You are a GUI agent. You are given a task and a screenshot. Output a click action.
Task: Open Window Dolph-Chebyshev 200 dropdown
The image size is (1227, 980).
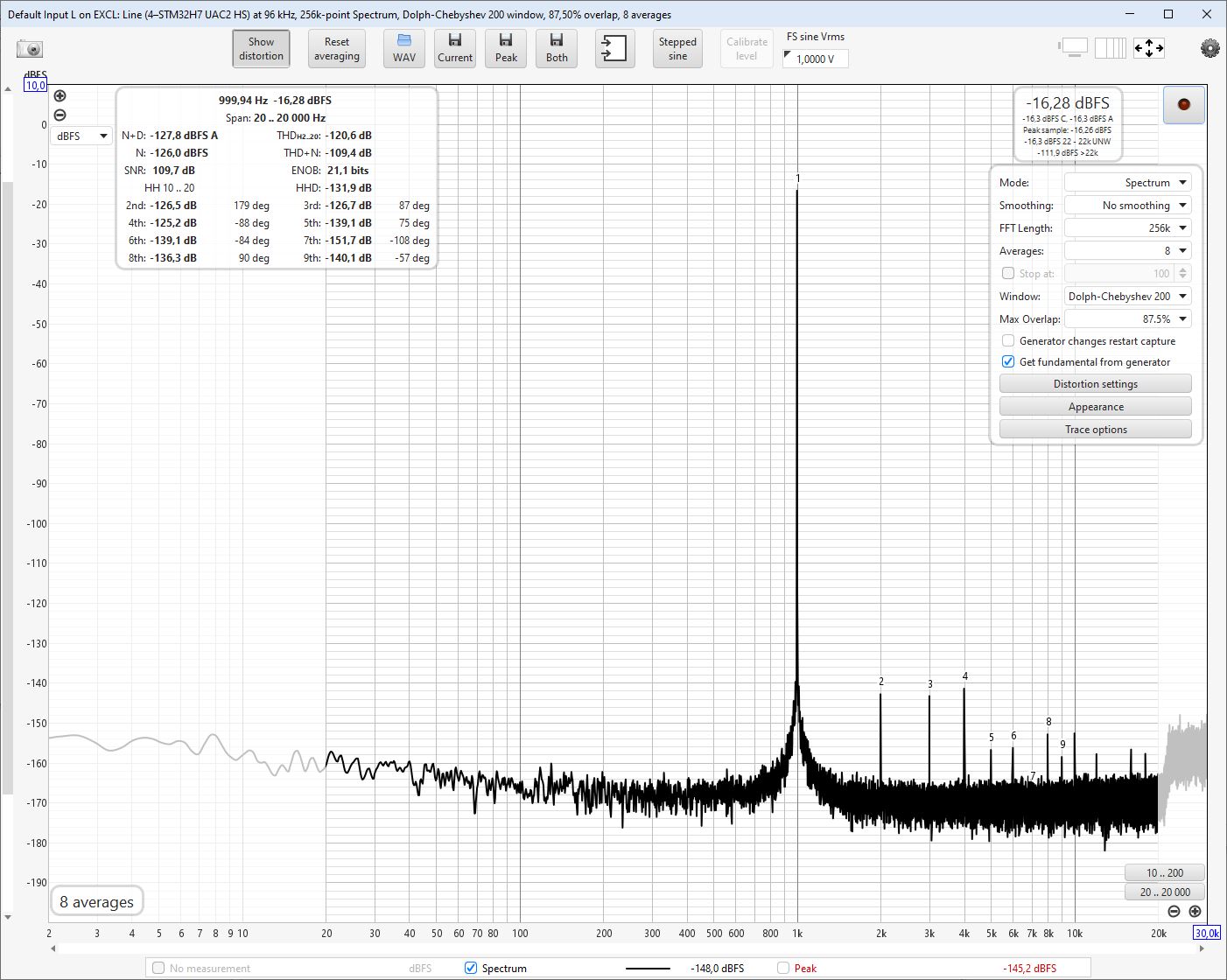(x=1127, y=297)
